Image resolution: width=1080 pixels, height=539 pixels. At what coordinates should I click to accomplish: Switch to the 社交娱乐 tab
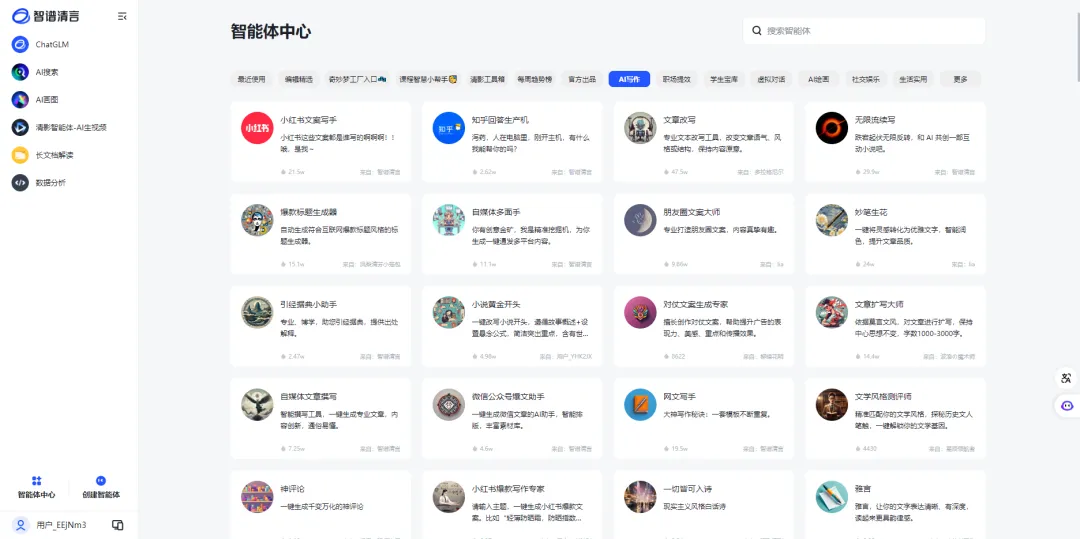[866, 79]
